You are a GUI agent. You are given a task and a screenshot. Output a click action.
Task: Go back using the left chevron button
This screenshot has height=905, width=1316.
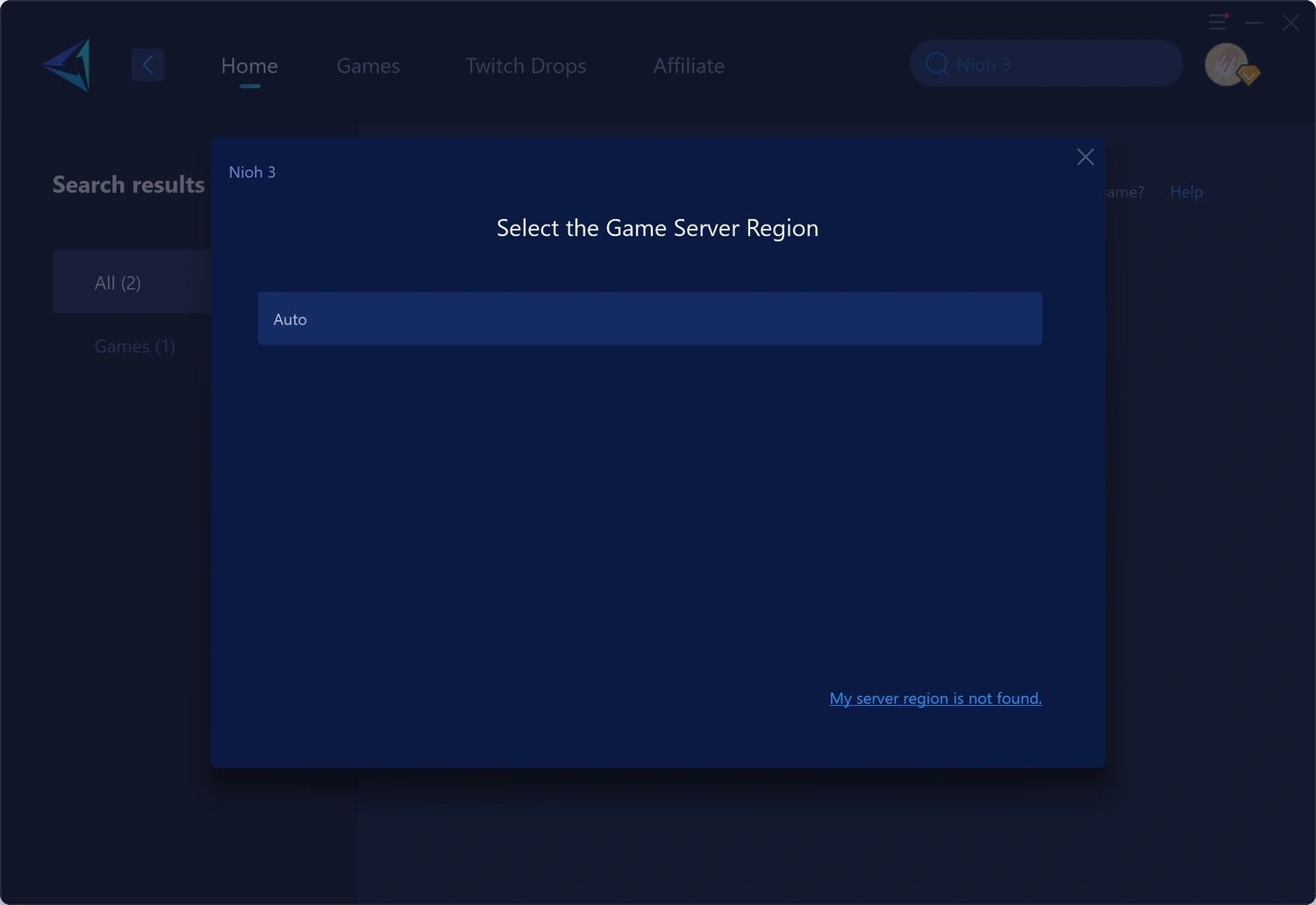coord(147,65)
